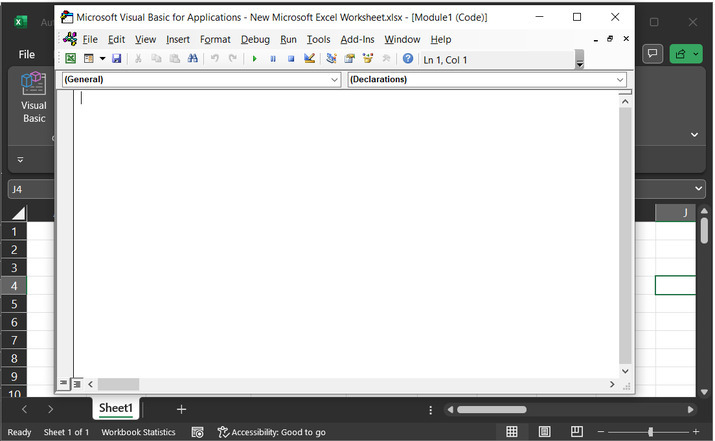Image resolution: width=715 pixels, height=441 pixels.
Task: Open Project Explorer icon
Action: point(332,58)
